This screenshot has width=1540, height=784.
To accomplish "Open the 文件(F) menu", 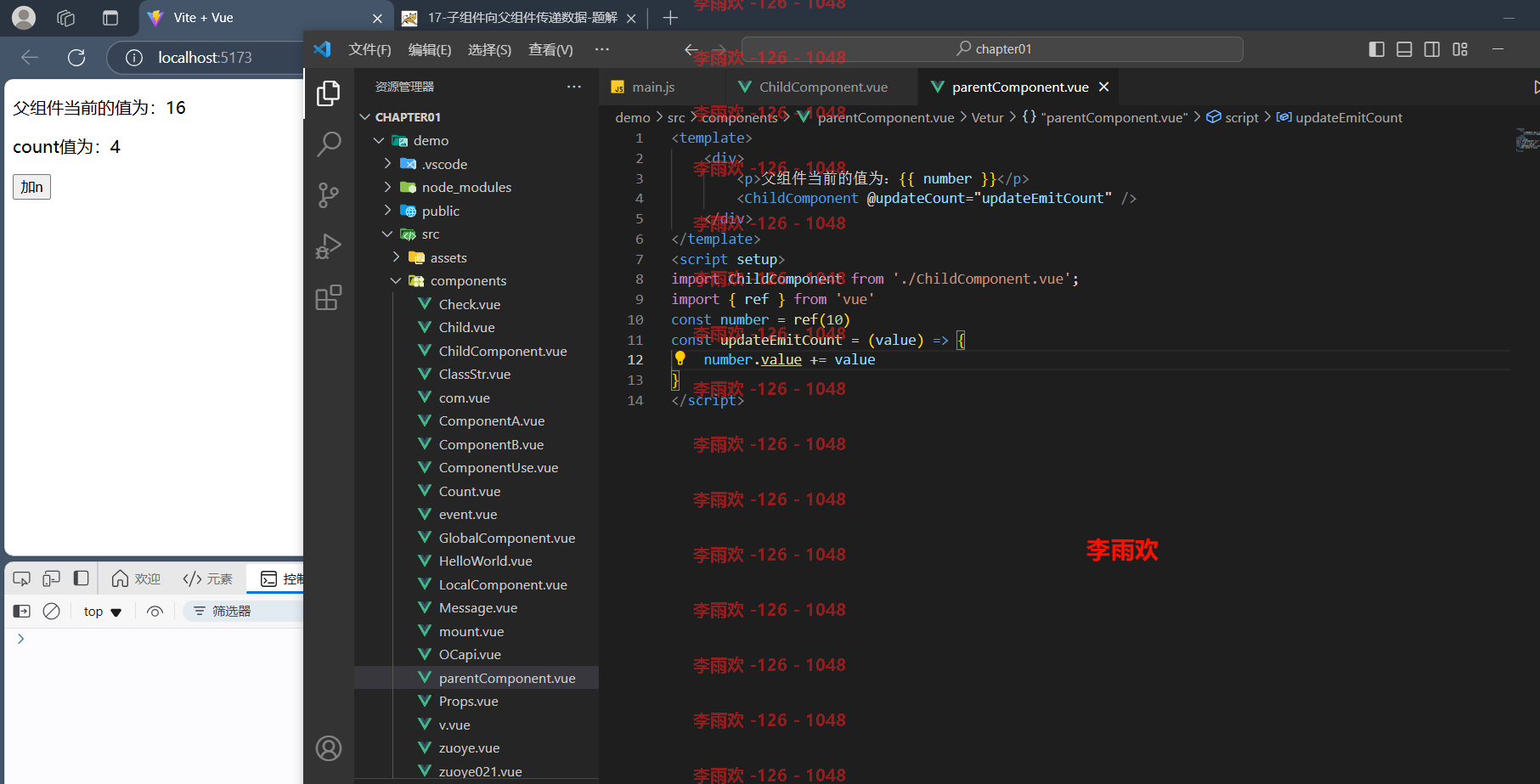I will click(x=369, y=49).
